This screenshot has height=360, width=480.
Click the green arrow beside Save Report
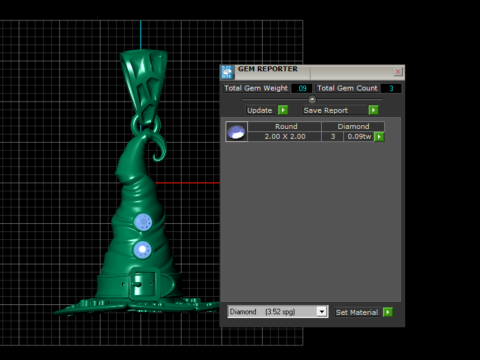click(373, 110)
